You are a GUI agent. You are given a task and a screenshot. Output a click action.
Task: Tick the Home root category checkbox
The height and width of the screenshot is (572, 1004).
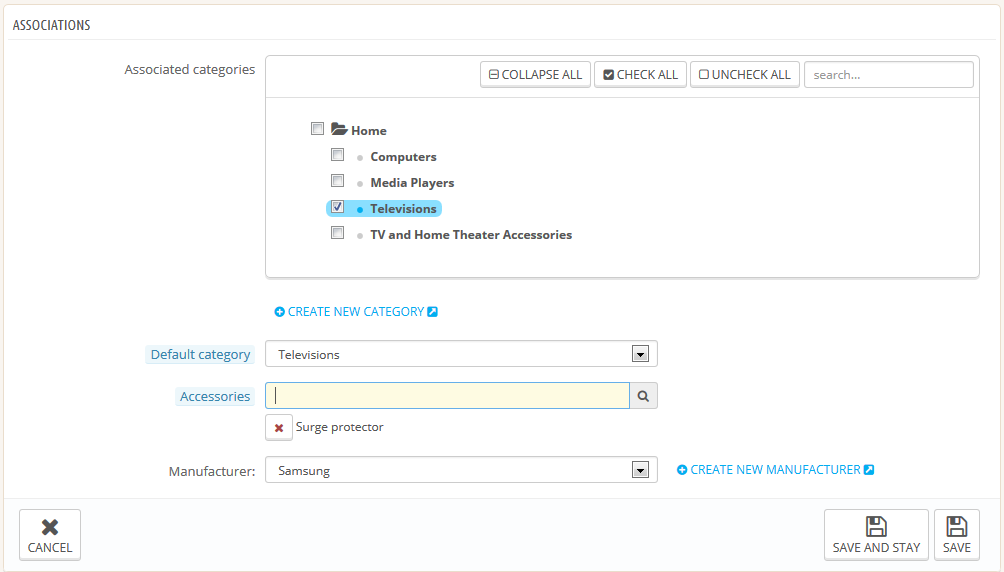point(317,129)
